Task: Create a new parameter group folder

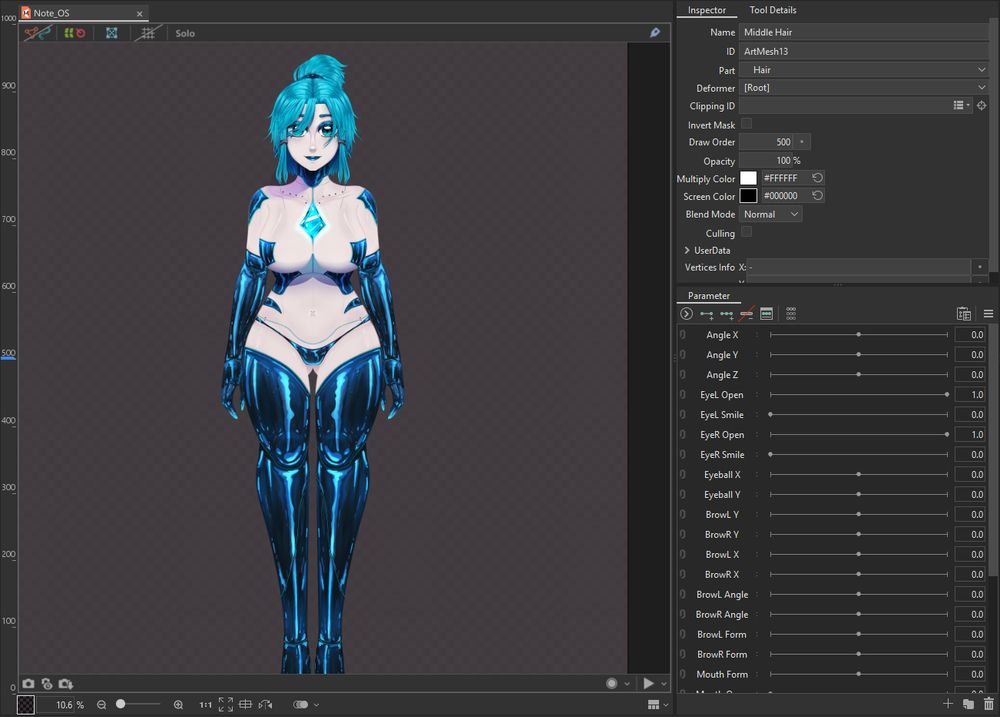Action: (x=968, y=704)
